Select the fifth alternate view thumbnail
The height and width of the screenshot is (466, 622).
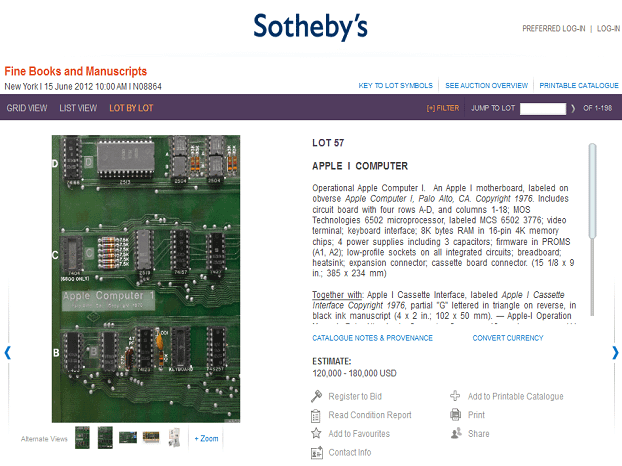click(x=174, y=437)
